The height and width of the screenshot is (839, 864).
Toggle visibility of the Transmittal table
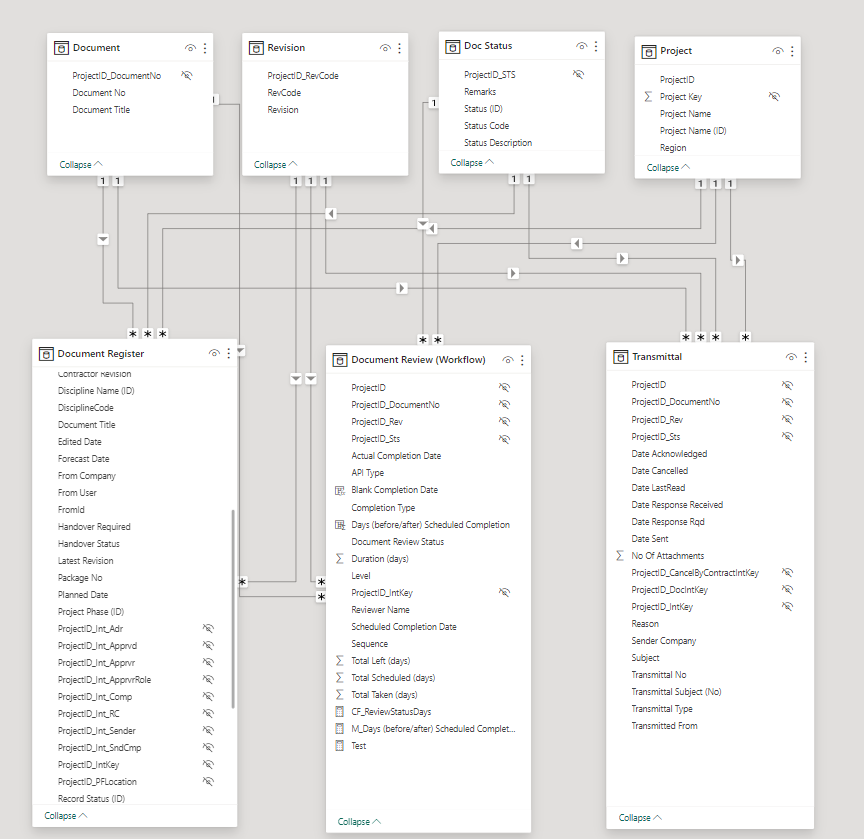click(x=791, y=357)
